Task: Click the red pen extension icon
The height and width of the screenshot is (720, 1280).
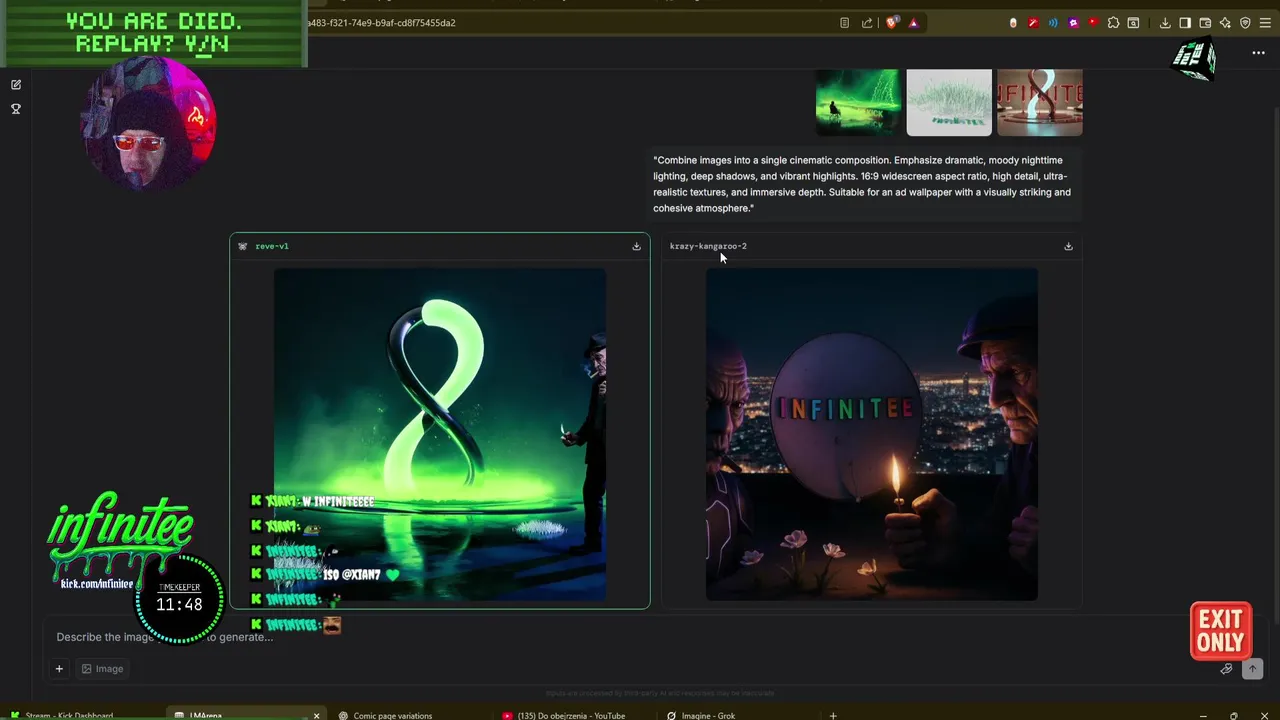Action: tap(1033, 23)
